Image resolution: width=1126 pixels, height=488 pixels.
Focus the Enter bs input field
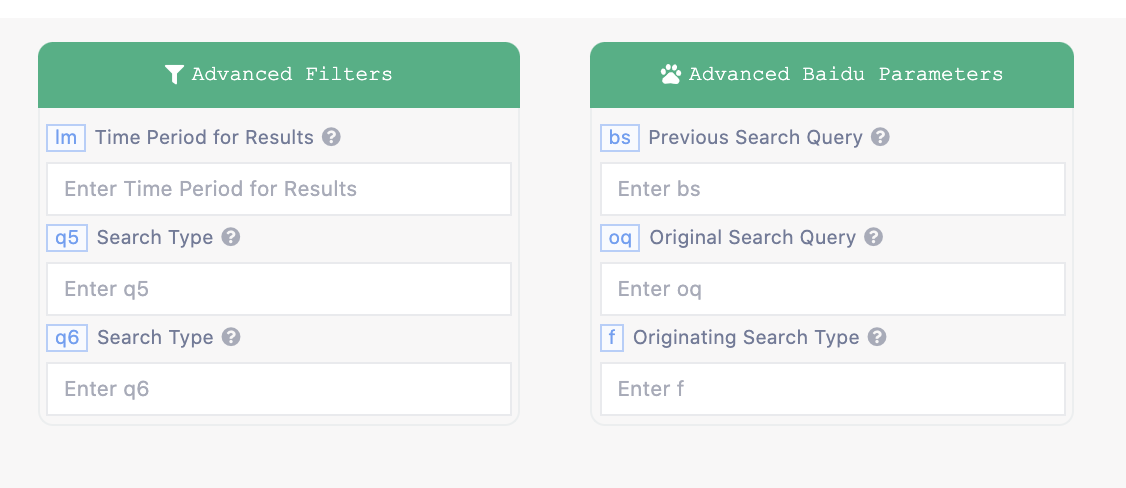pos(832,189)
